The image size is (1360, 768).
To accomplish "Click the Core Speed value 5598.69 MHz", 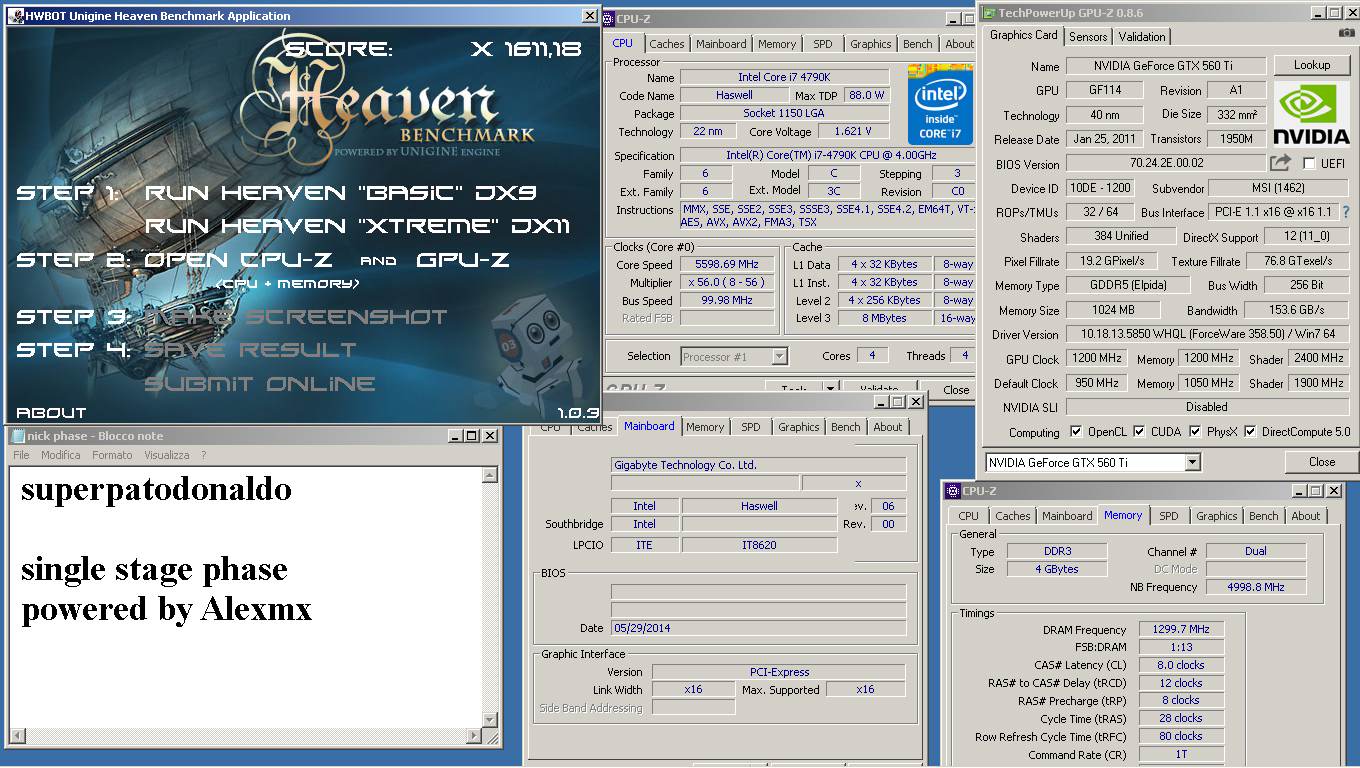I will click(727, 265).
